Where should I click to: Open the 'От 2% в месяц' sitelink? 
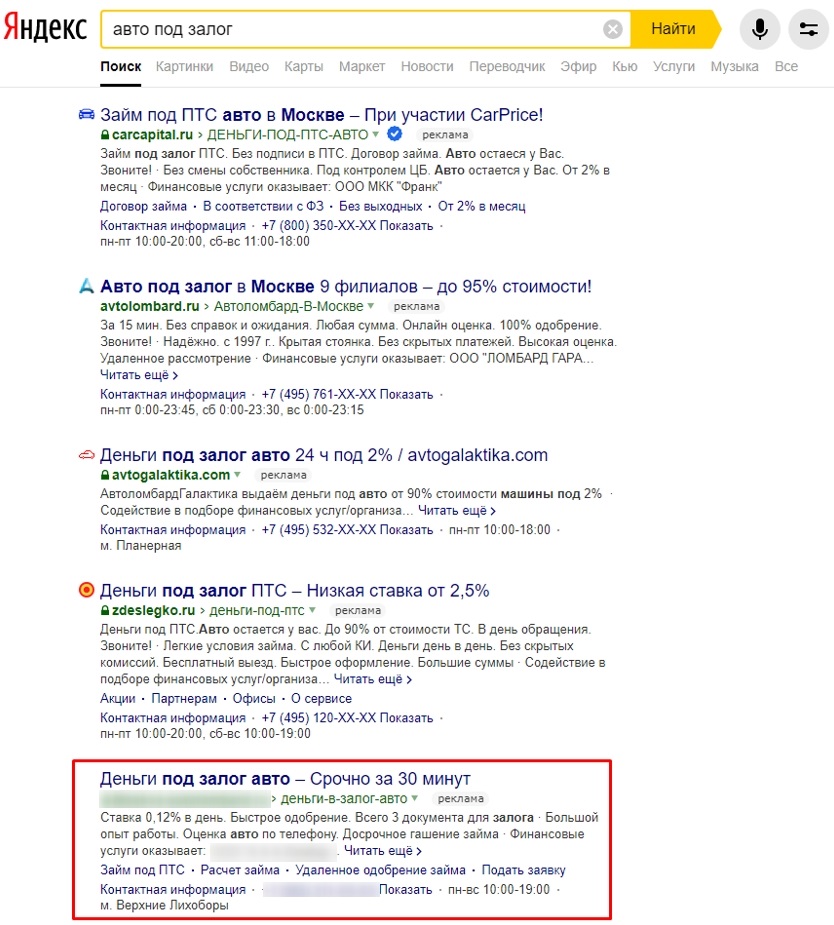click(481, 206)
